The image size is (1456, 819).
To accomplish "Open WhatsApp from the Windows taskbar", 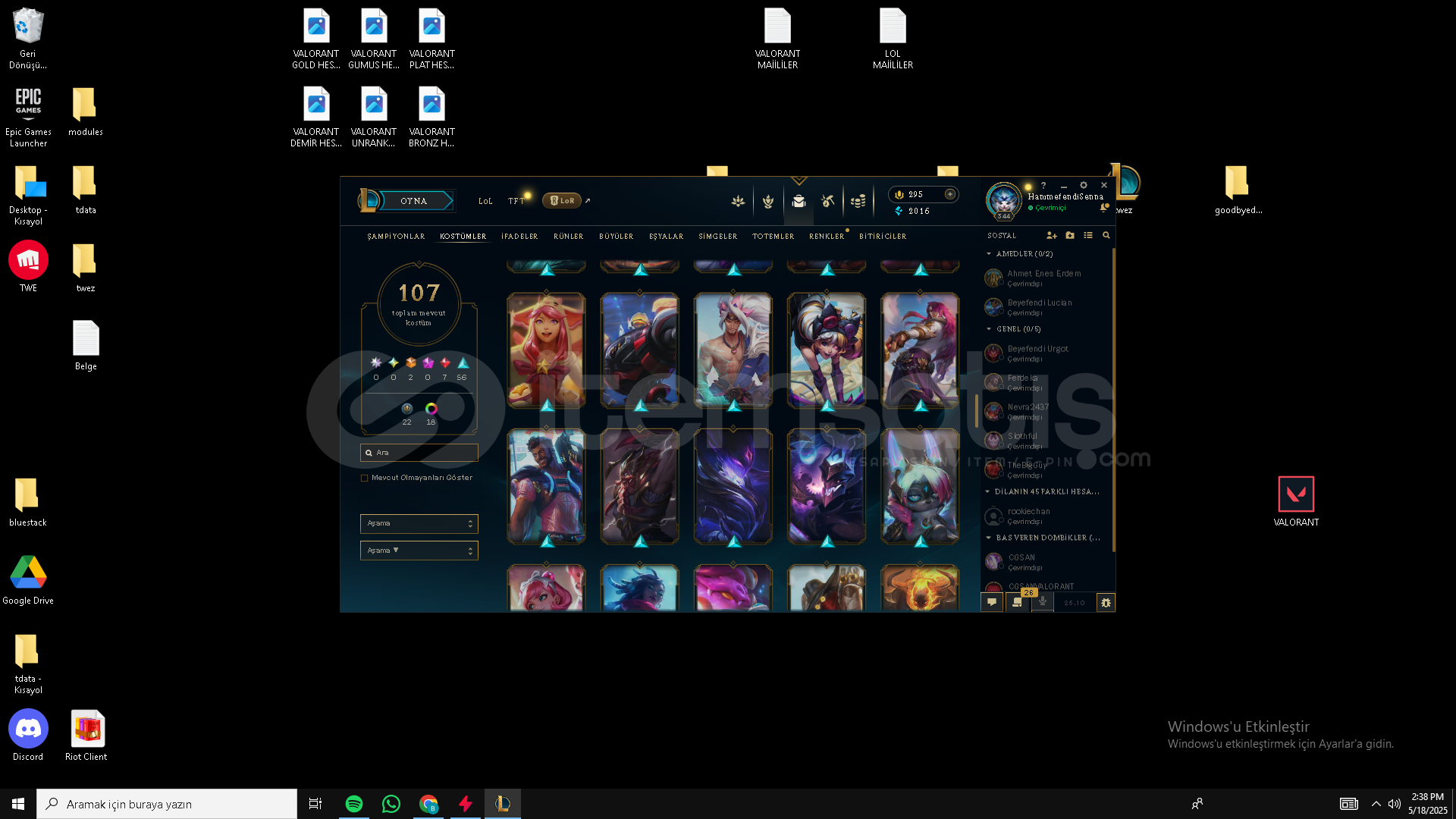I will [391, 804].
